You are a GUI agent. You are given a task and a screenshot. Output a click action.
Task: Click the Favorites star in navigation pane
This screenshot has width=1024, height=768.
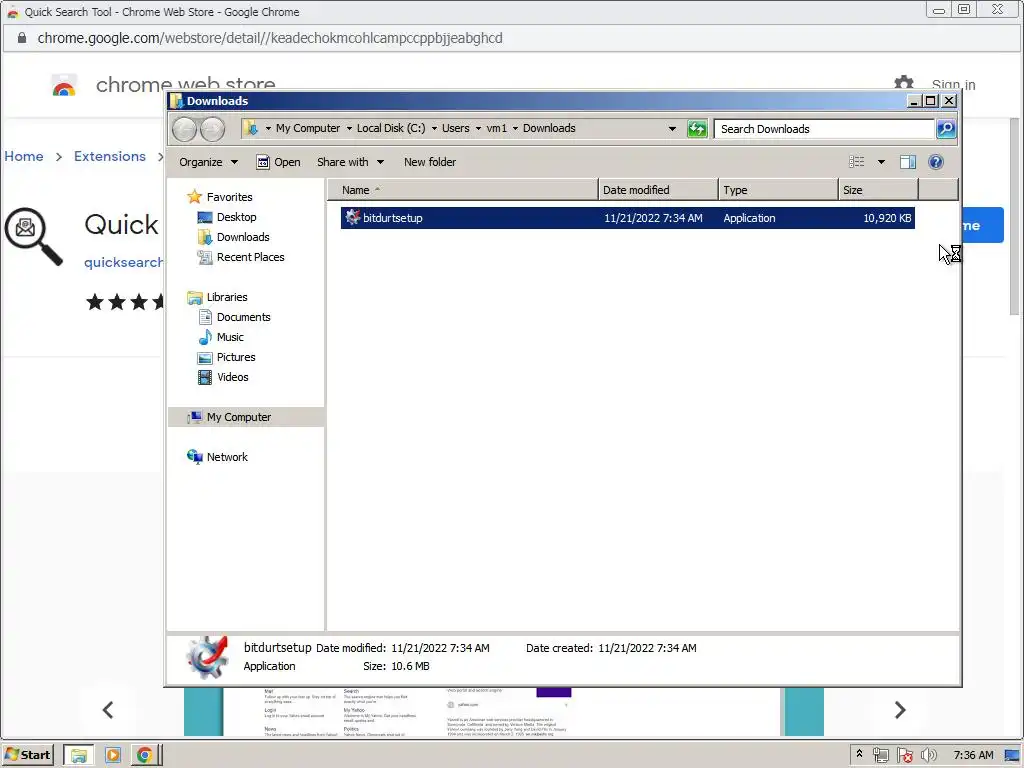point(194,197)
